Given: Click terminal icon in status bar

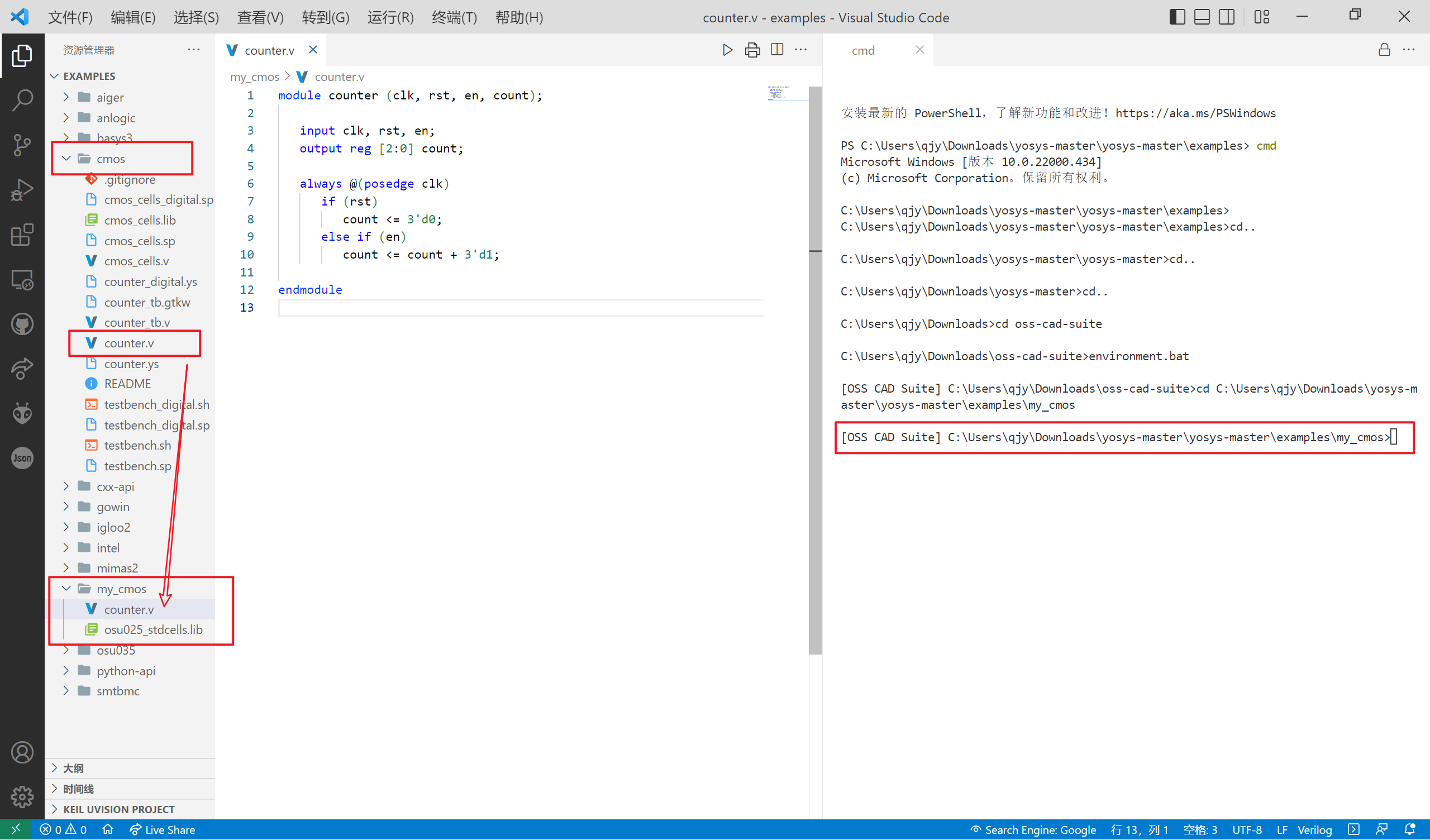Looking at the screenshot, I should tap(1354, 830).
